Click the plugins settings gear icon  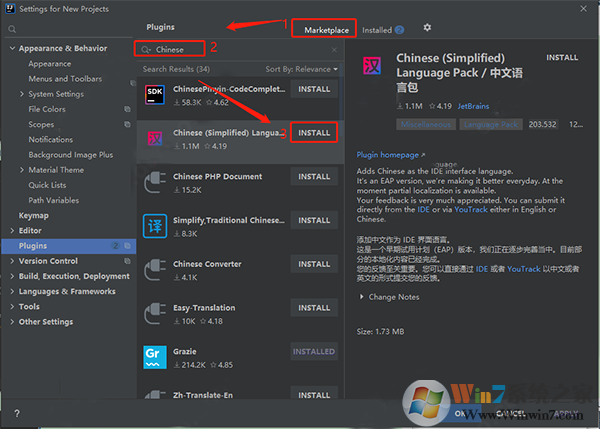pyautogui.click(x=427, y=28)
